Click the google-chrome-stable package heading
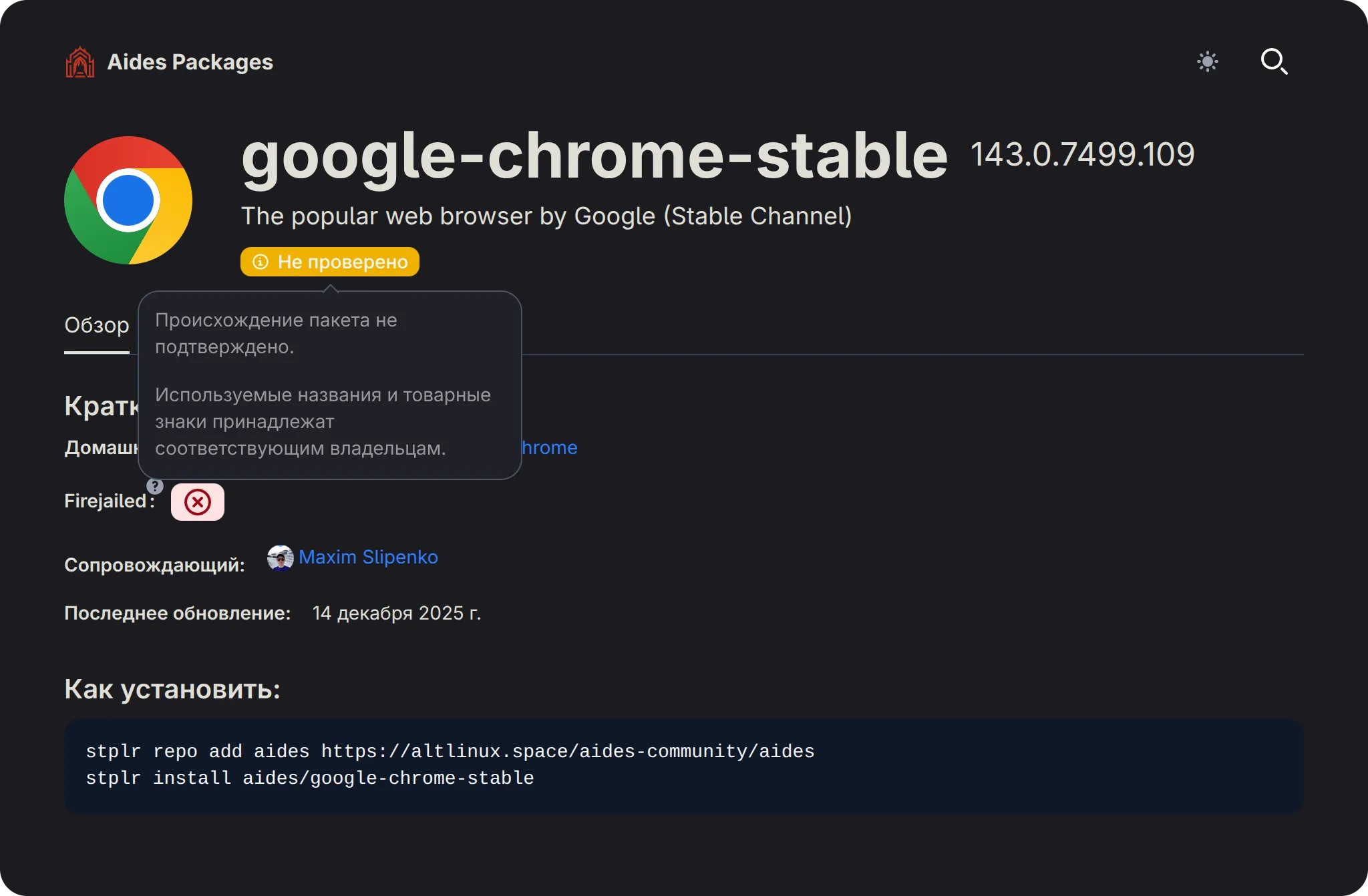 tap(594, 156)
